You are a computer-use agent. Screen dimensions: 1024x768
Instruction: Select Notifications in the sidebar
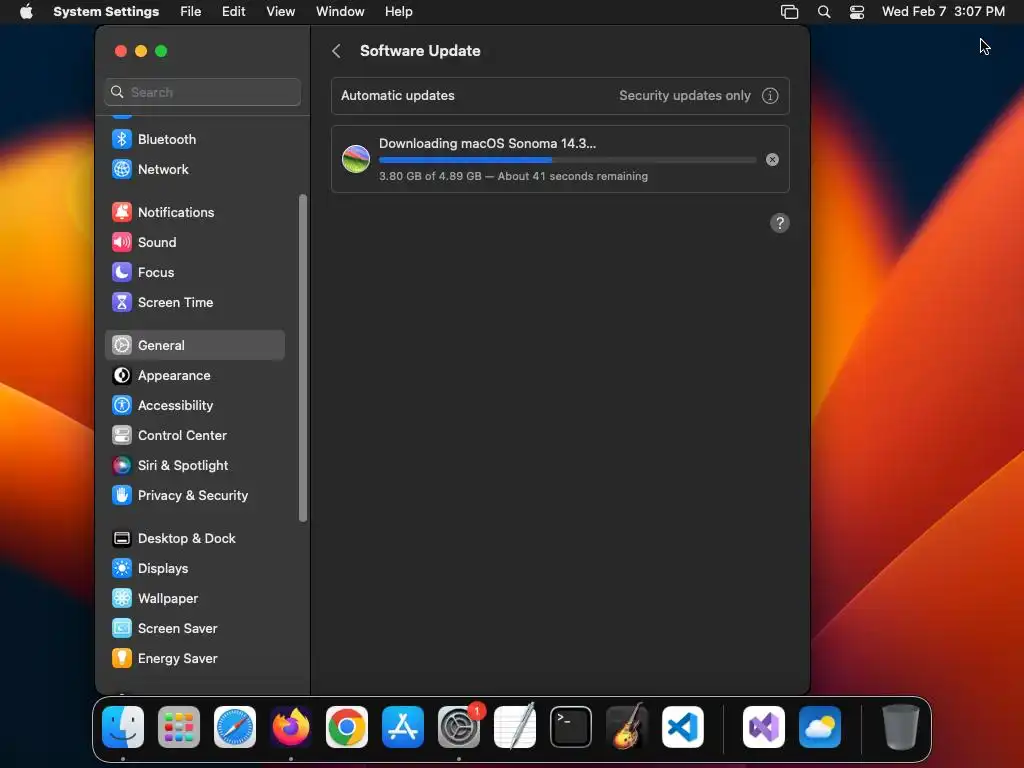point(195,212)
